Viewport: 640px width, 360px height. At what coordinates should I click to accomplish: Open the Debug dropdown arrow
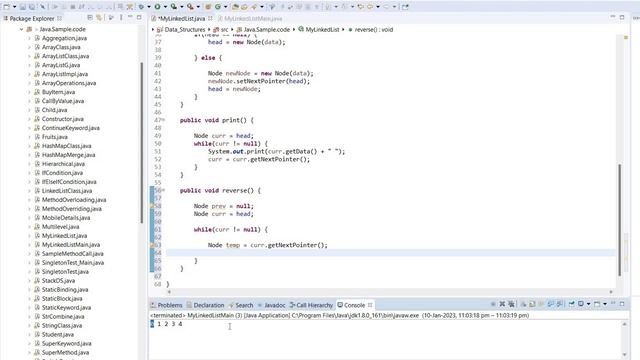point(149,7)
